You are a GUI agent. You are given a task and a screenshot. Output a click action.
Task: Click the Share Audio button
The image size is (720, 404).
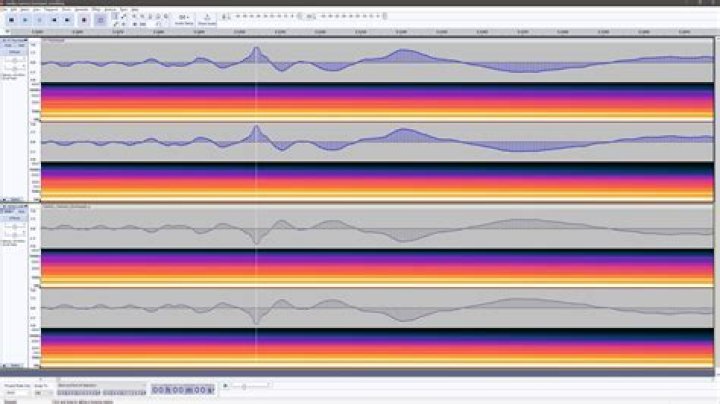[207, 20]
